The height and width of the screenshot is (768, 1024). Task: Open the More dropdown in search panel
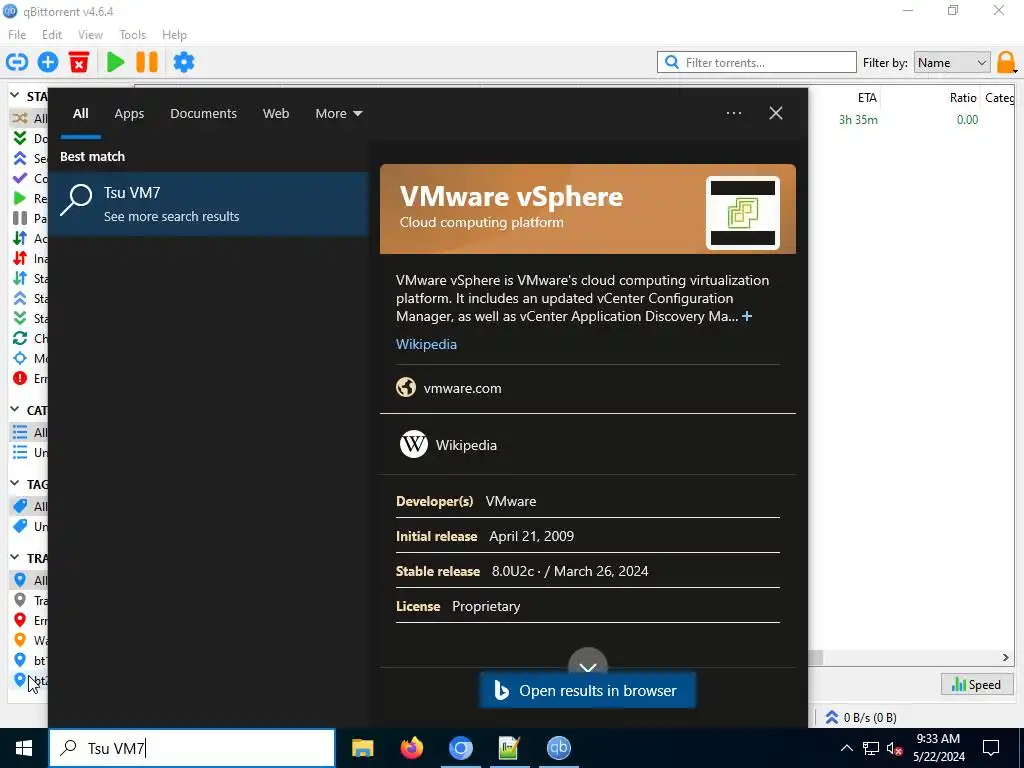(x=338, y=113)
